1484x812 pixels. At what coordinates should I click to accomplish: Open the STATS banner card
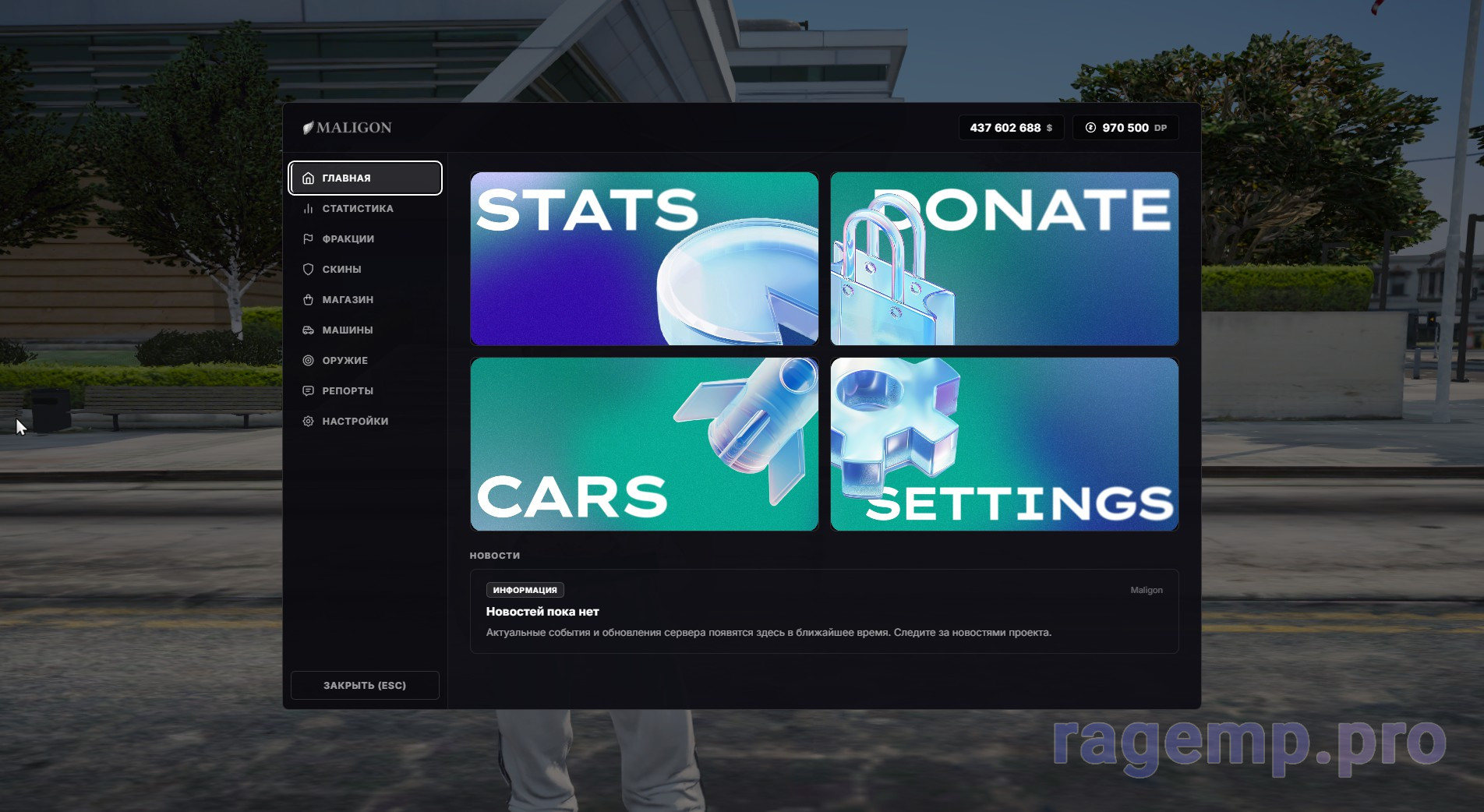pos(645,259)
